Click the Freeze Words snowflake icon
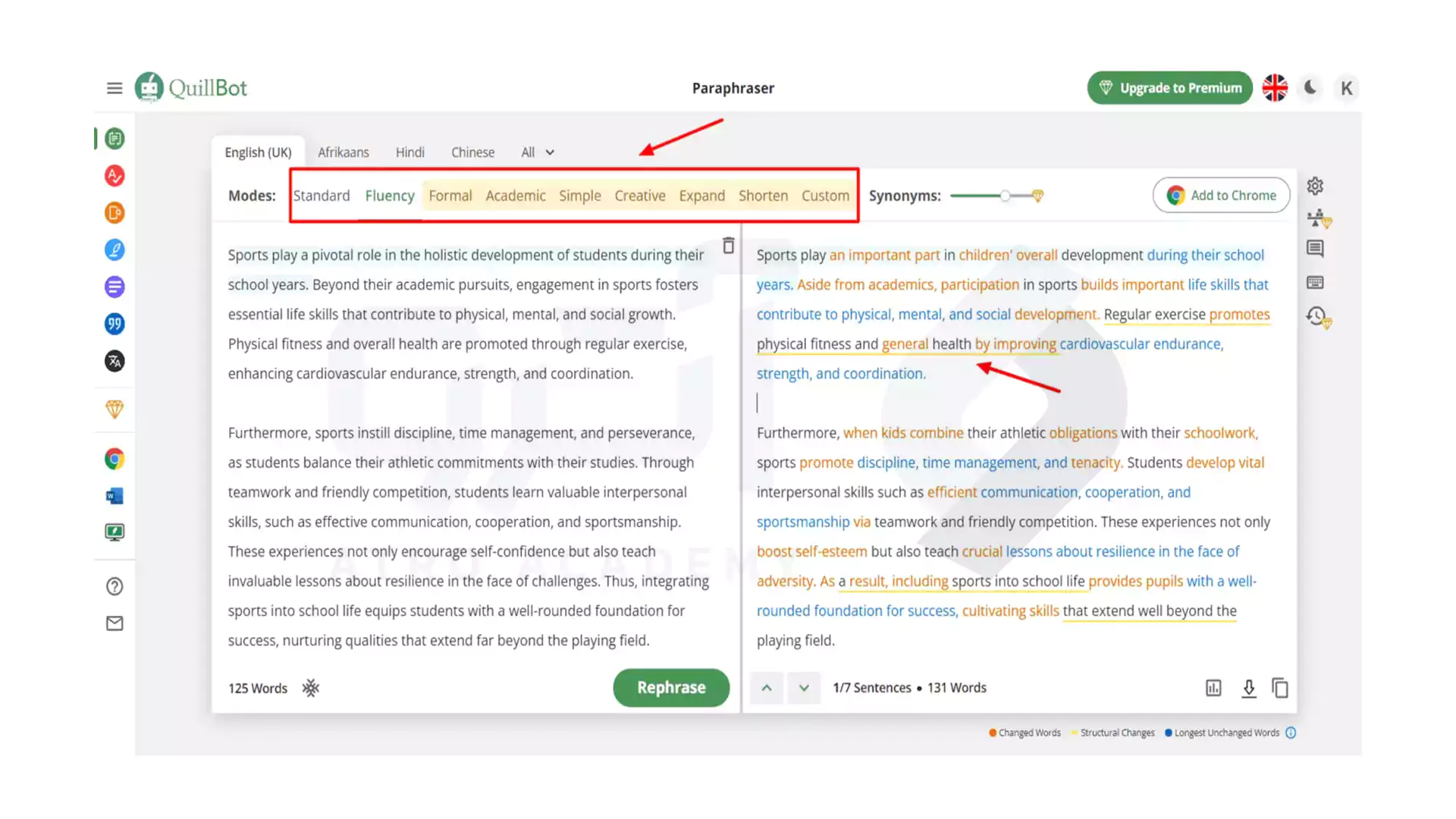Screen dimensions: 1456x819 coord(311,688)
